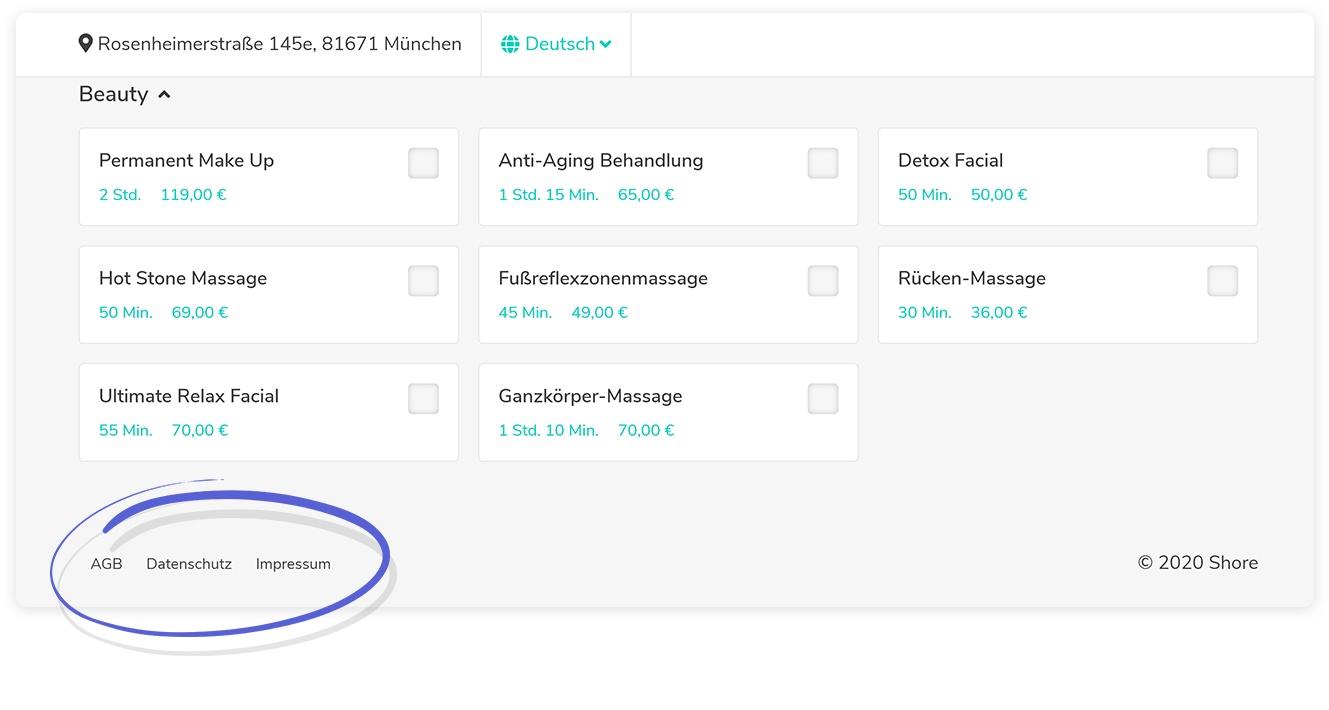Click the chevron next to Deutsch
The image size is (1329, 710).
pyautogui.click(x=605, y=44)
